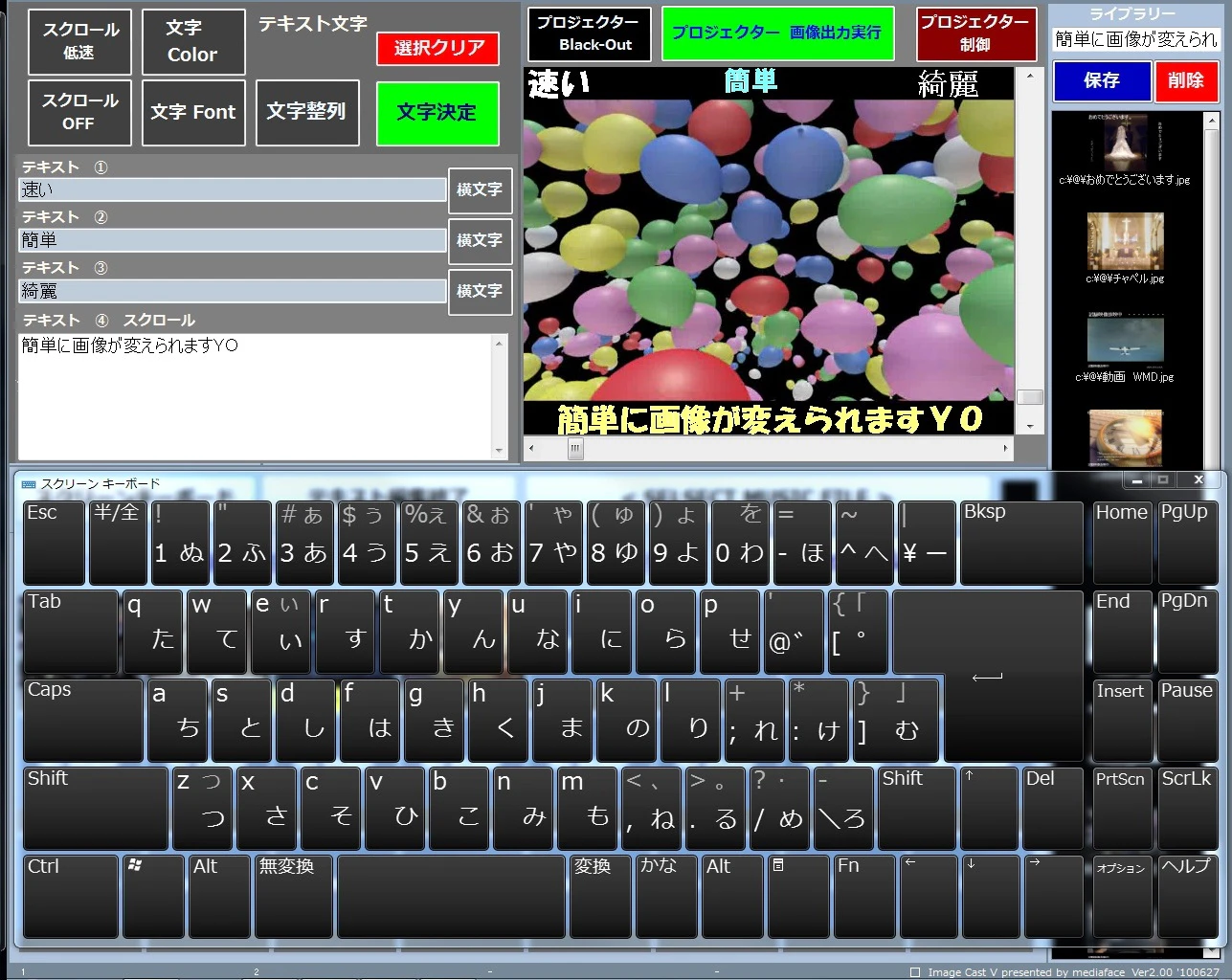The width and height of the screenshot is (1232, 980).
Task: Click the Esc key on screen keyboard
Action: [55, 542]
